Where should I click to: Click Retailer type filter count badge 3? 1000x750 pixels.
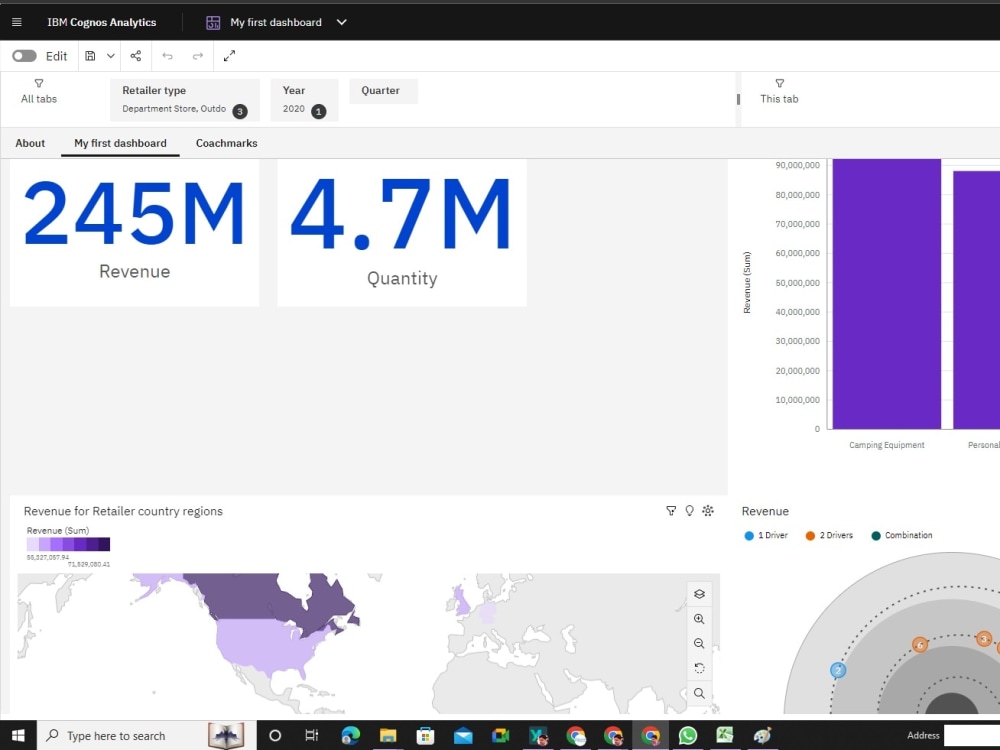coord(240,111)
